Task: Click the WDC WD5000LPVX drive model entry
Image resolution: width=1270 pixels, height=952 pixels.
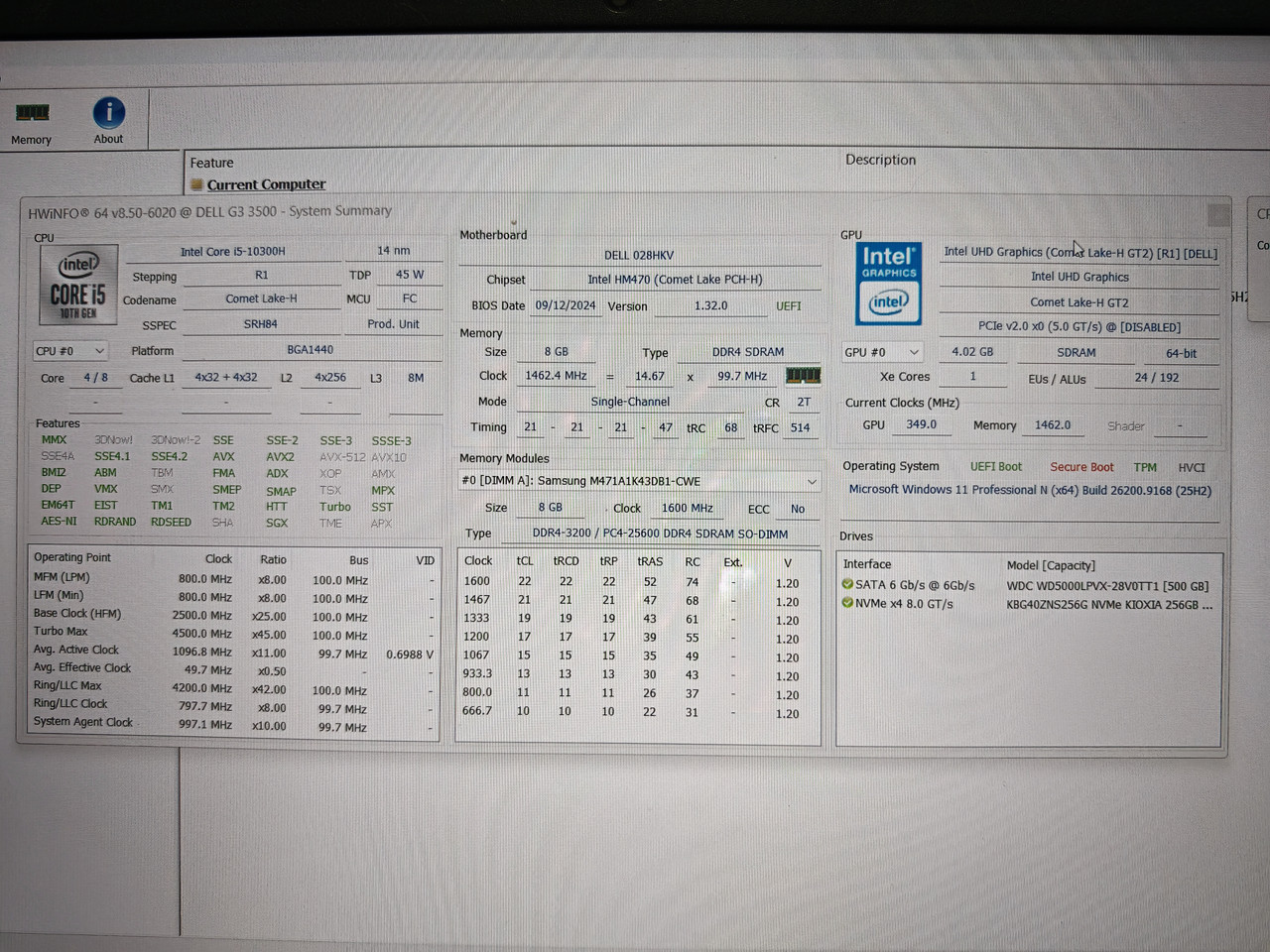Action: (x=1107, y=586)
